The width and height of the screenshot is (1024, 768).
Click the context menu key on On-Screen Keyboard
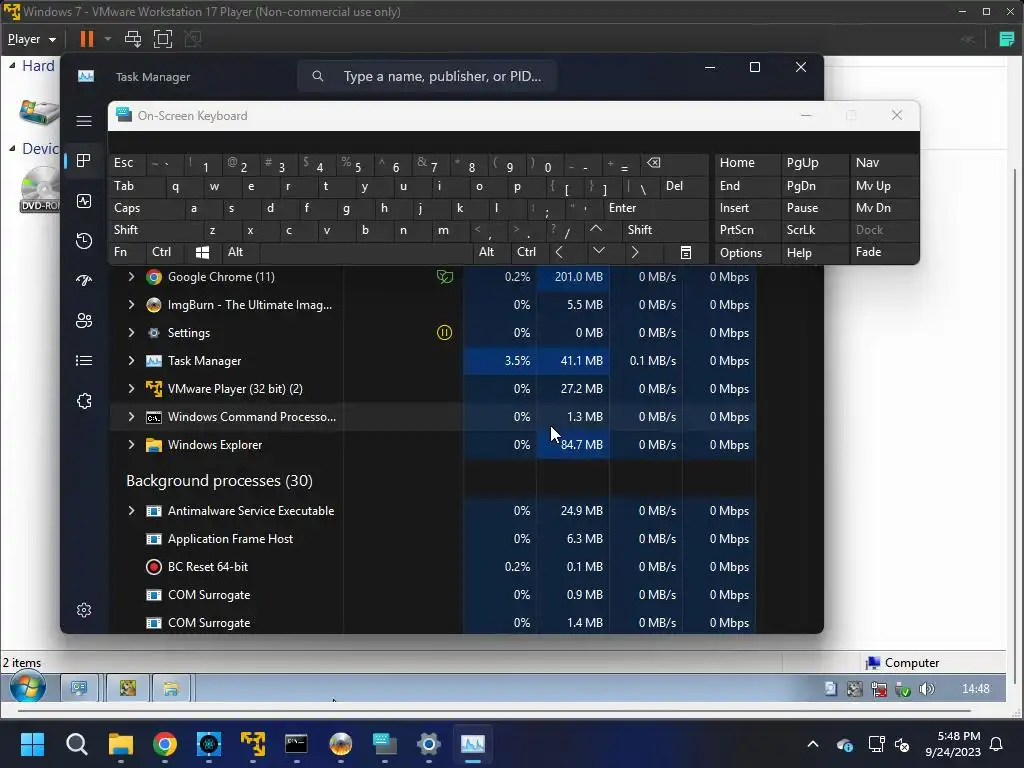coord(686,252)
